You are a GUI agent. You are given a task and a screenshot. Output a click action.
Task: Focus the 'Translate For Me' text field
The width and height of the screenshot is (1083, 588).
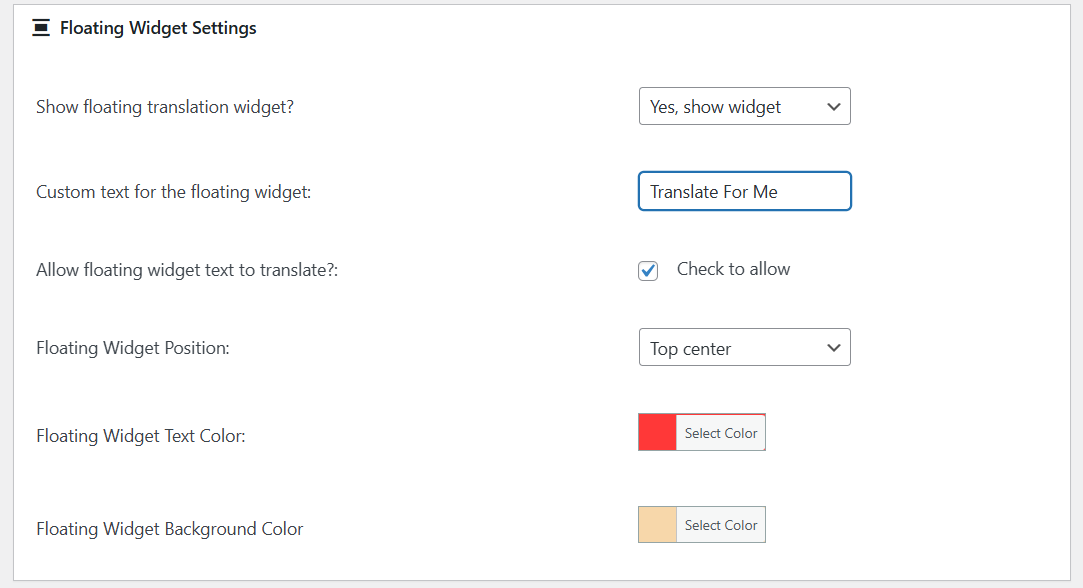click(744, 192)
